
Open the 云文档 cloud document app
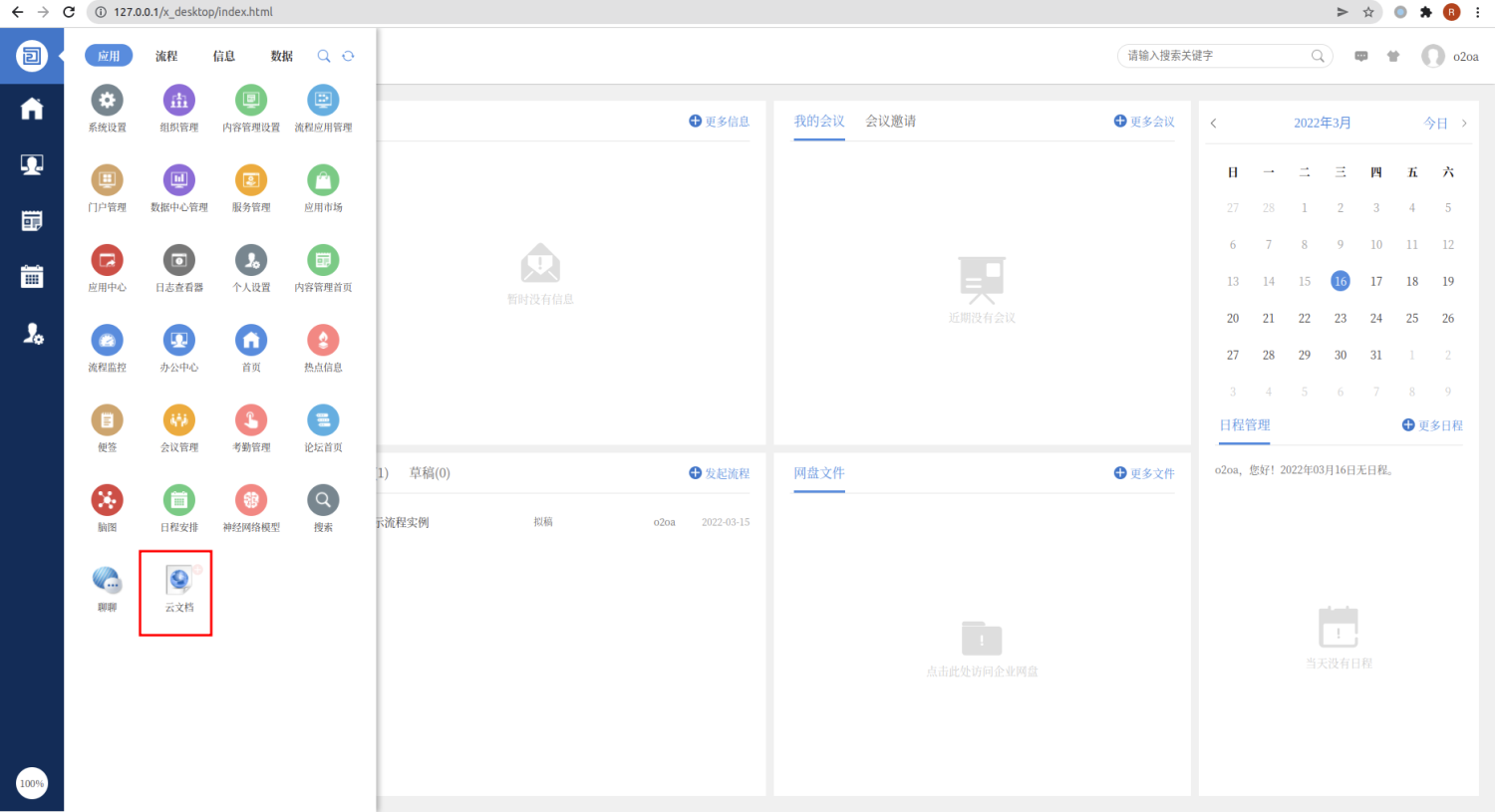(x=179, y=582)
